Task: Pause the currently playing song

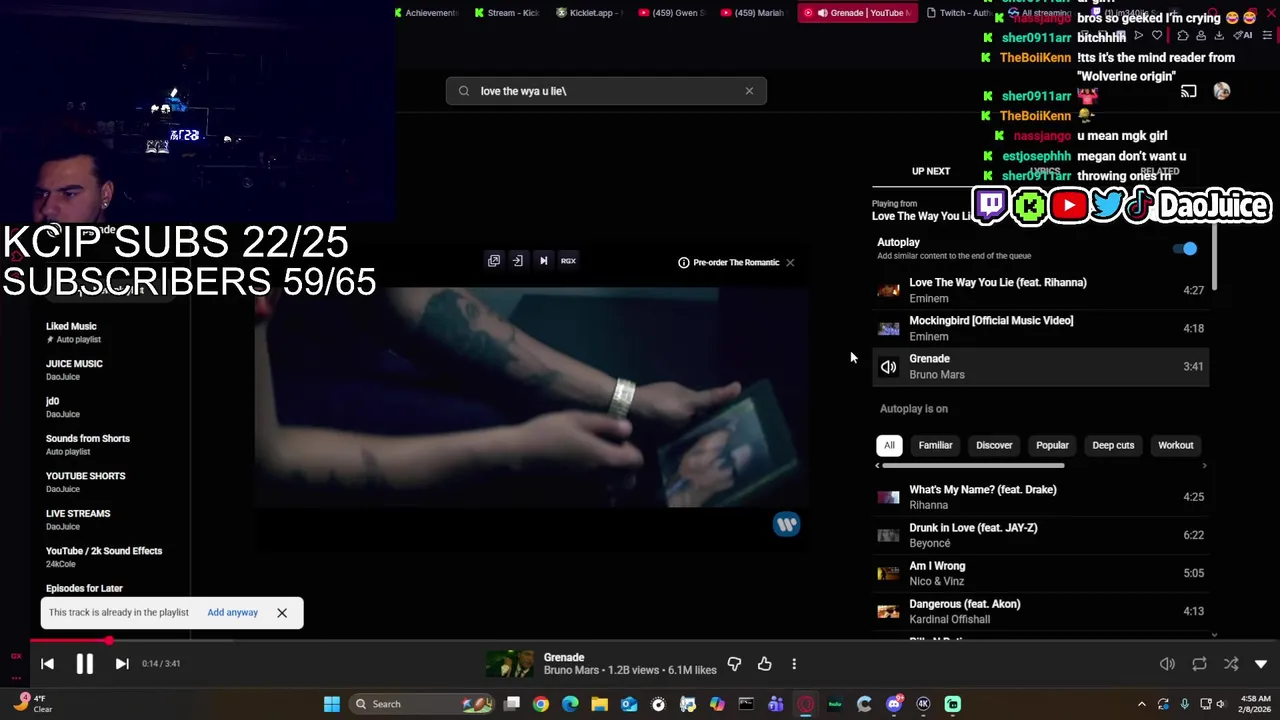Action: [x=84, y=663]
